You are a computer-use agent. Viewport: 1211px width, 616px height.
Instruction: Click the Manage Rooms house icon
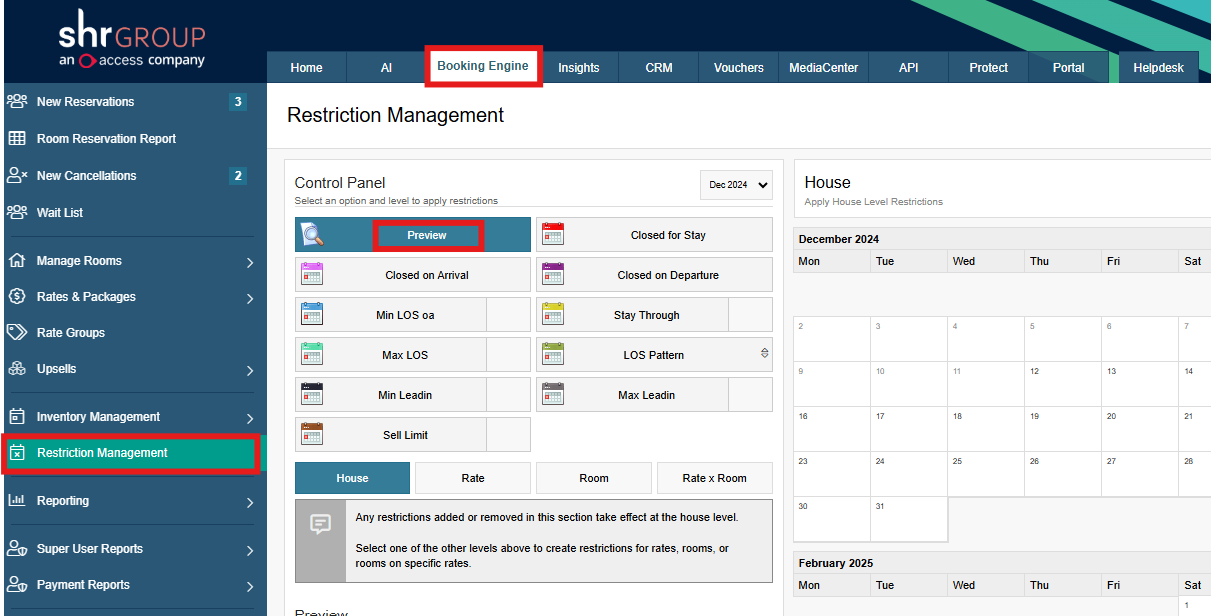(x=17, y=260)
